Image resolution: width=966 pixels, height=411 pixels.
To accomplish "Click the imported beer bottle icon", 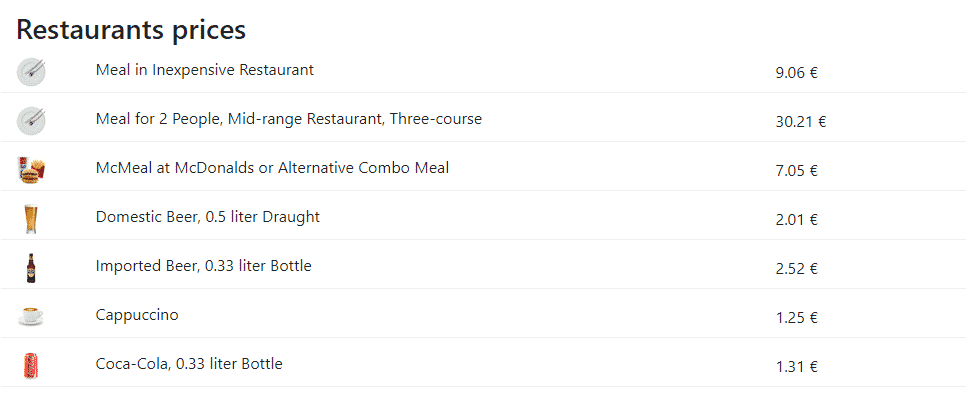I will (31, 268).
